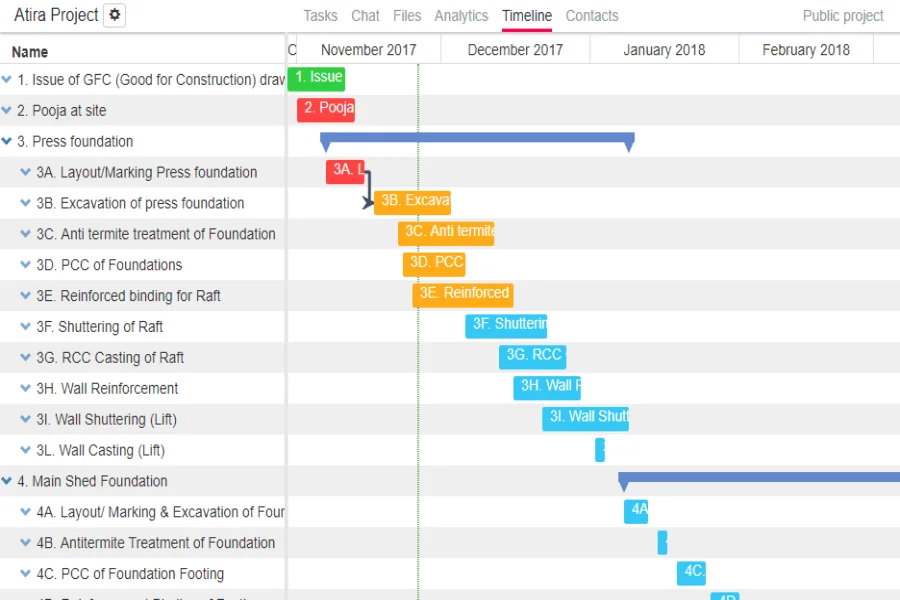Switch to the Tasks view

pyautogui.click(x=320, y=15)
